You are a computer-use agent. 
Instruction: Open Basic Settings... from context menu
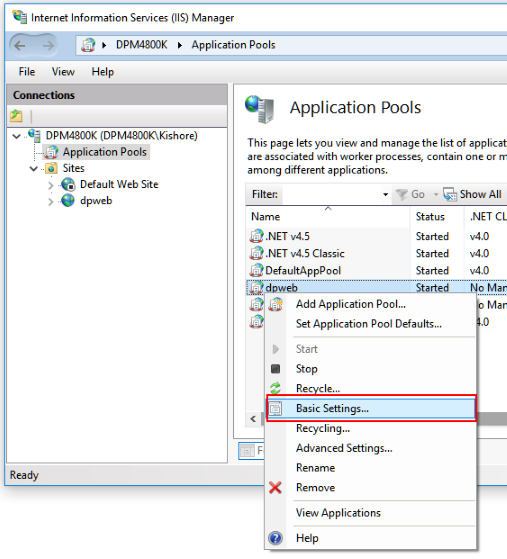(371, 408)
